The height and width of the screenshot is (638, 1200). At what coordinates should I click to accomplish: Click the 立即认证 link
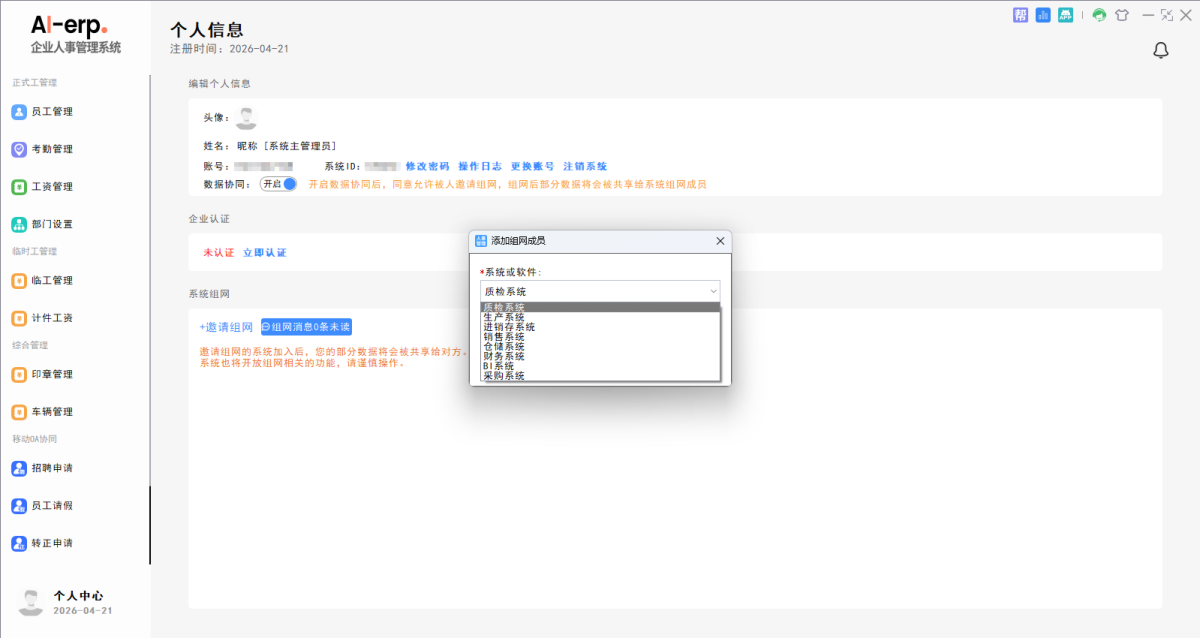(x=264, y=253)
